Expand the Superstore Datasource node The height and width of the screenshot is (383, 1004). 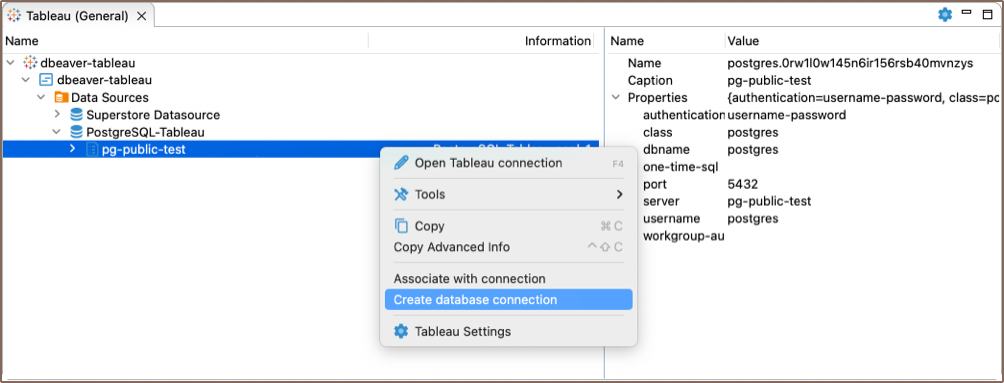coord(57,115)
